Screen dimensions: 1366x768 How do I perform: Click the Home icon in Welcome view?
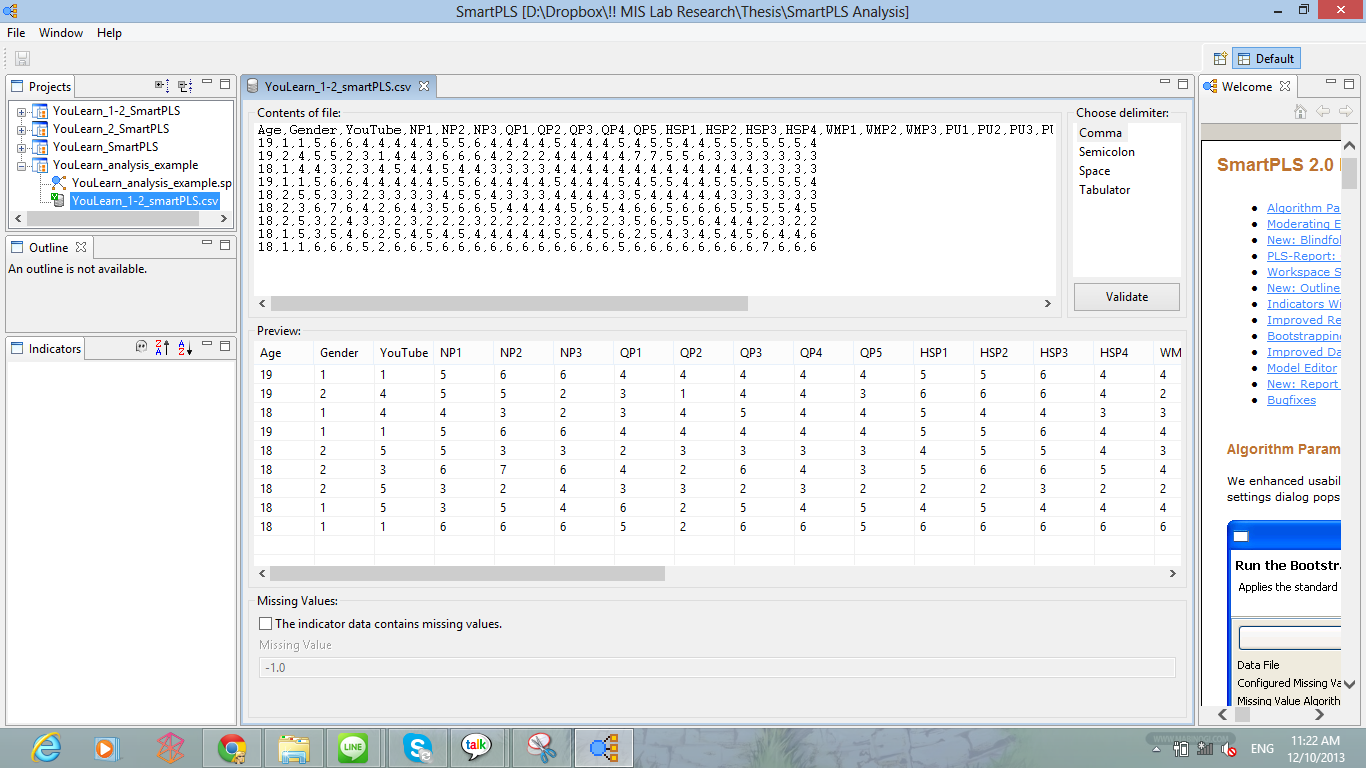pos(1300,111)
